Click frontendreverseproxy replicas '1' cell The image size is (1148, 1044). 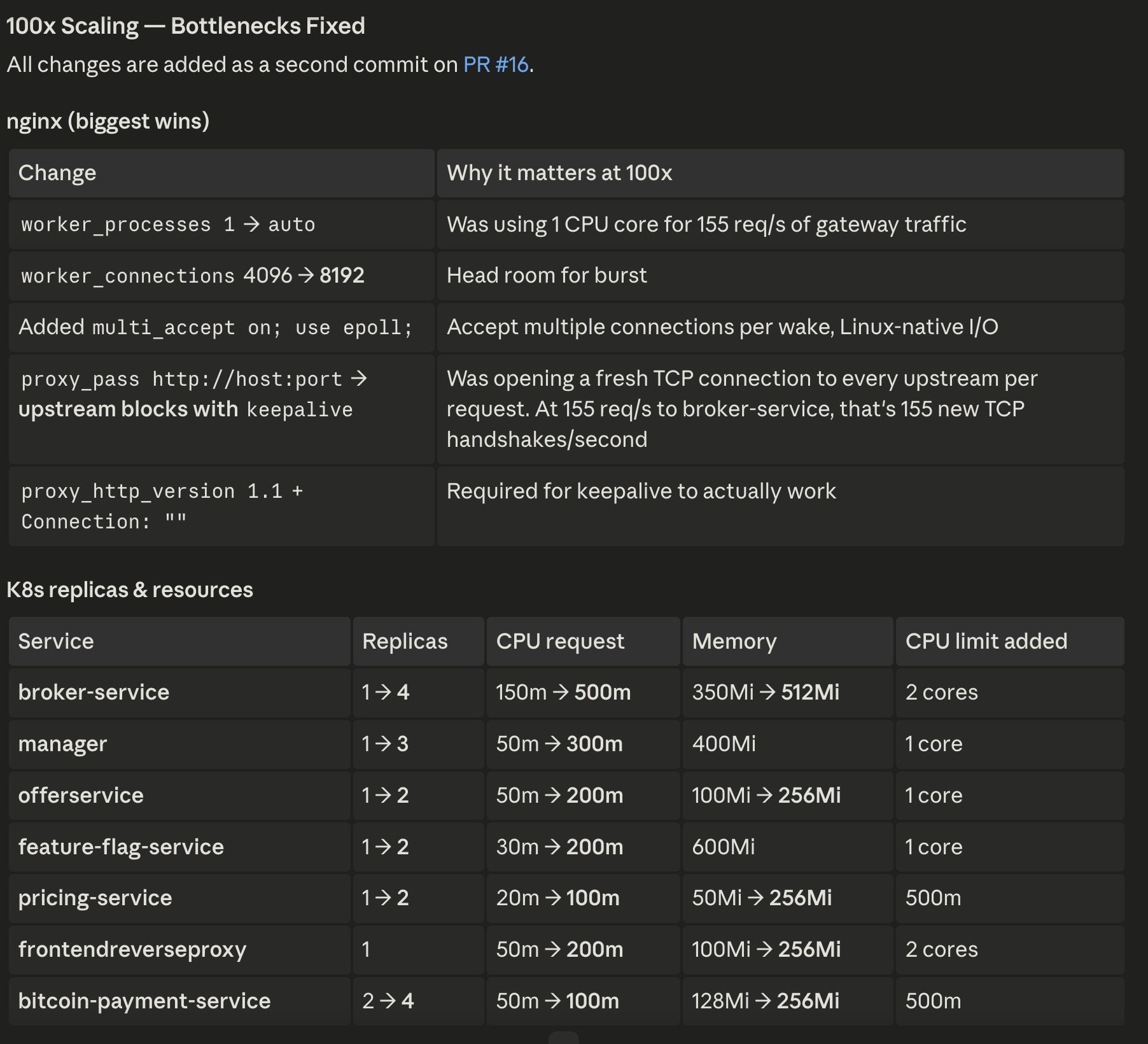coord(419,950)
